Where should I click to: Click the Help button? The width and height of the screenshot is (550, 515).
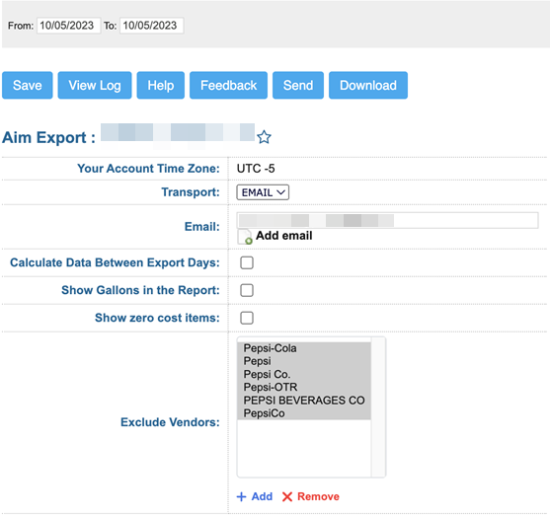(x=161, y=85)
